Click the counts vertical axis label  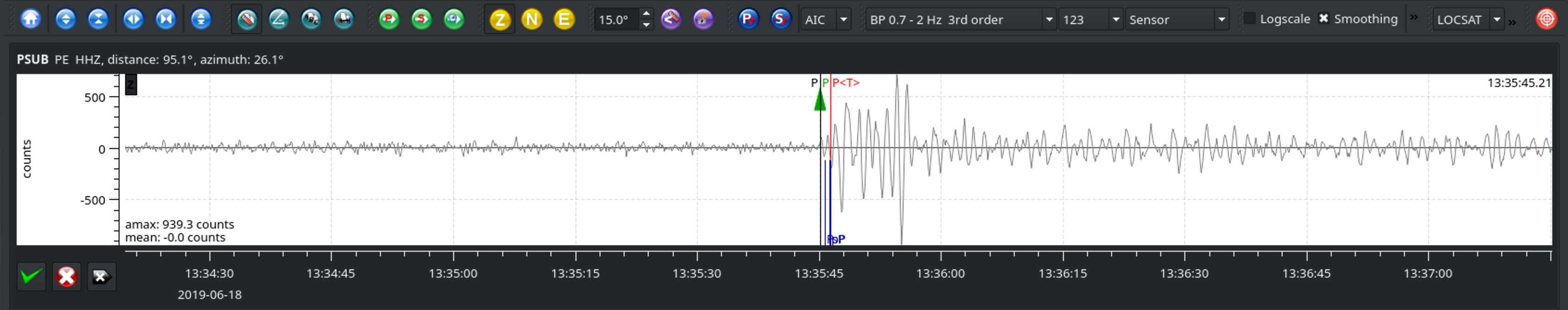[x=26, y=159]
